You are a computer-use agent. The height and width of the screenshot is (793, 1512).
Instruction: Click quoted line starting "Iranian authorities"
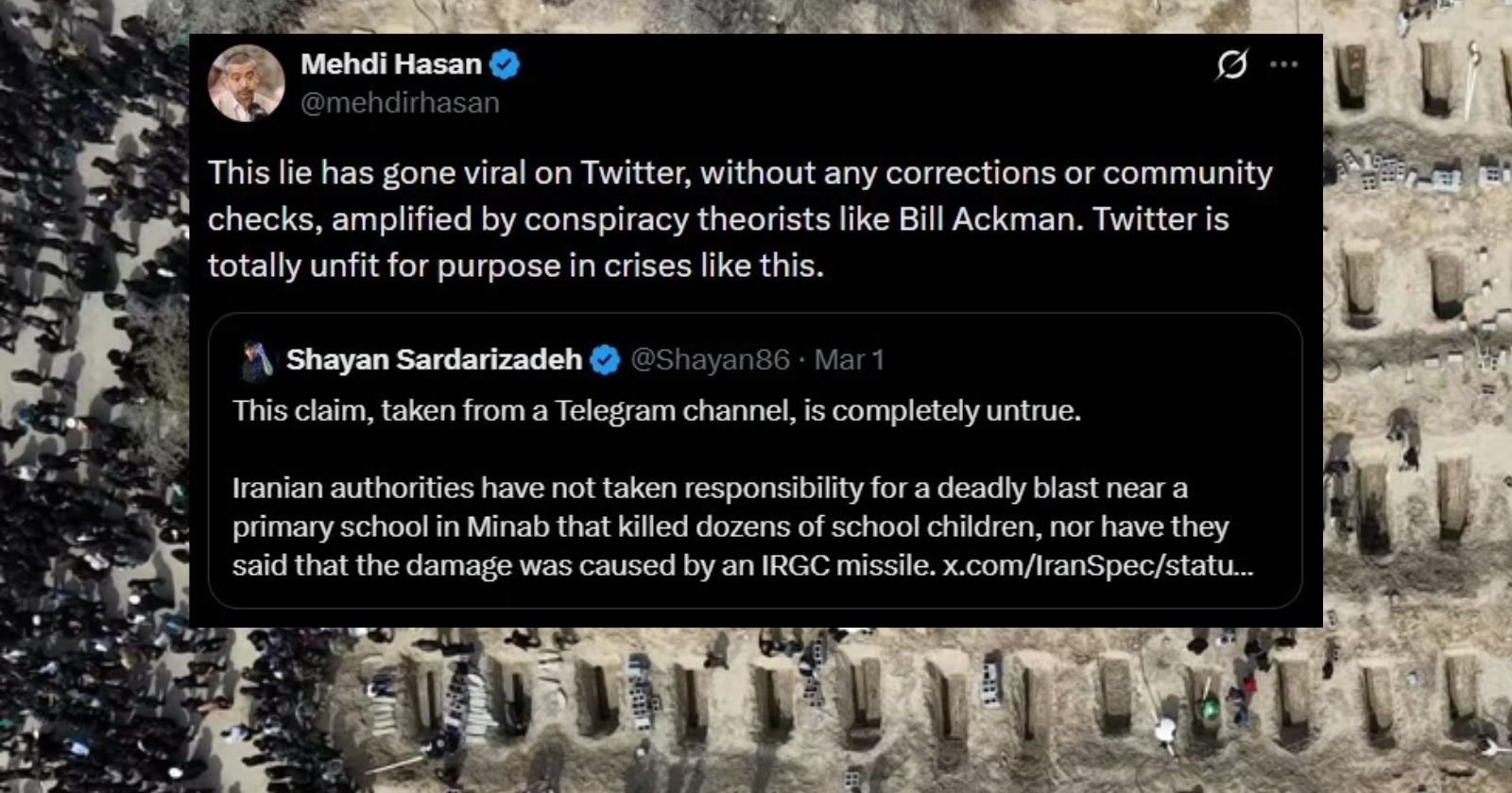click(710, 488)
